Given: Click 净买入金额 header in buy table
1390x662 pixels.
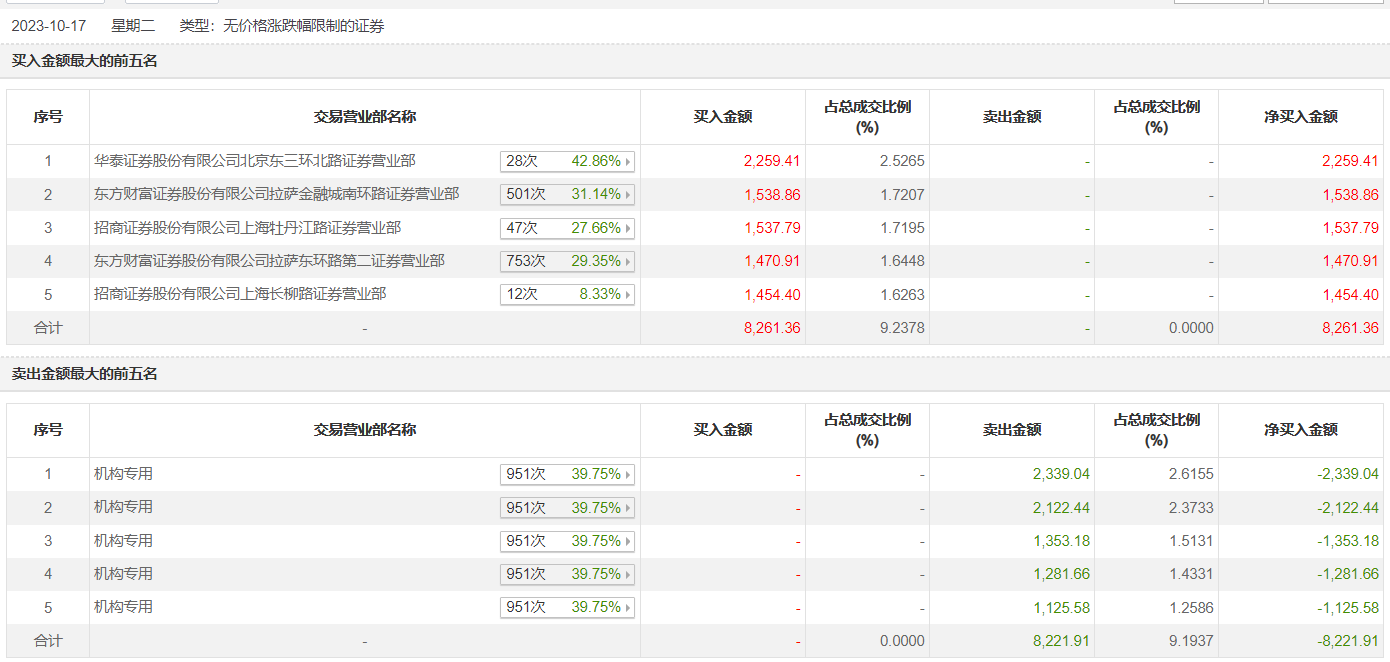Looking at the screenshot, I should tap(1300, 117).
